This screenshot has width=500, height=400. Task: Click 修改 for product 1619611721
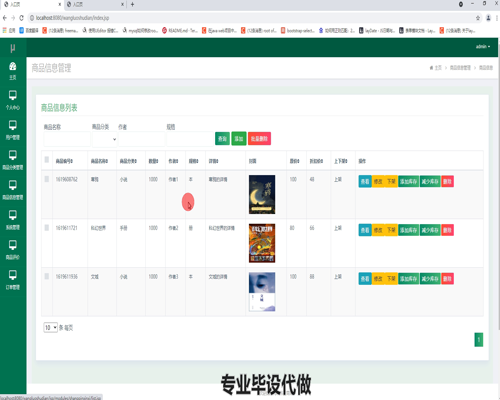tap(378, 230)
